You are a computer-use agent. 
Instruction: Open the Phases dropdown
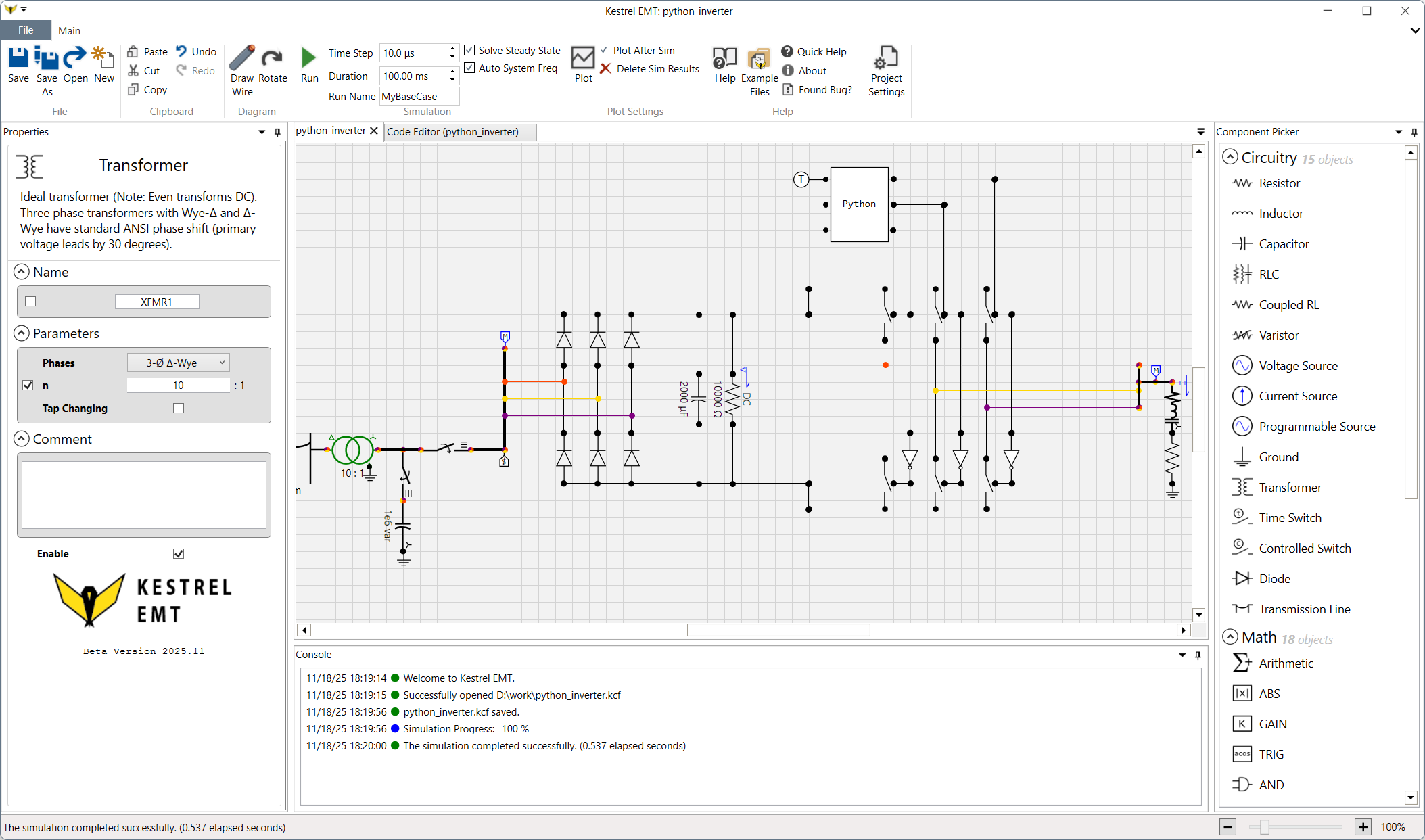click(x=179, y=363)
